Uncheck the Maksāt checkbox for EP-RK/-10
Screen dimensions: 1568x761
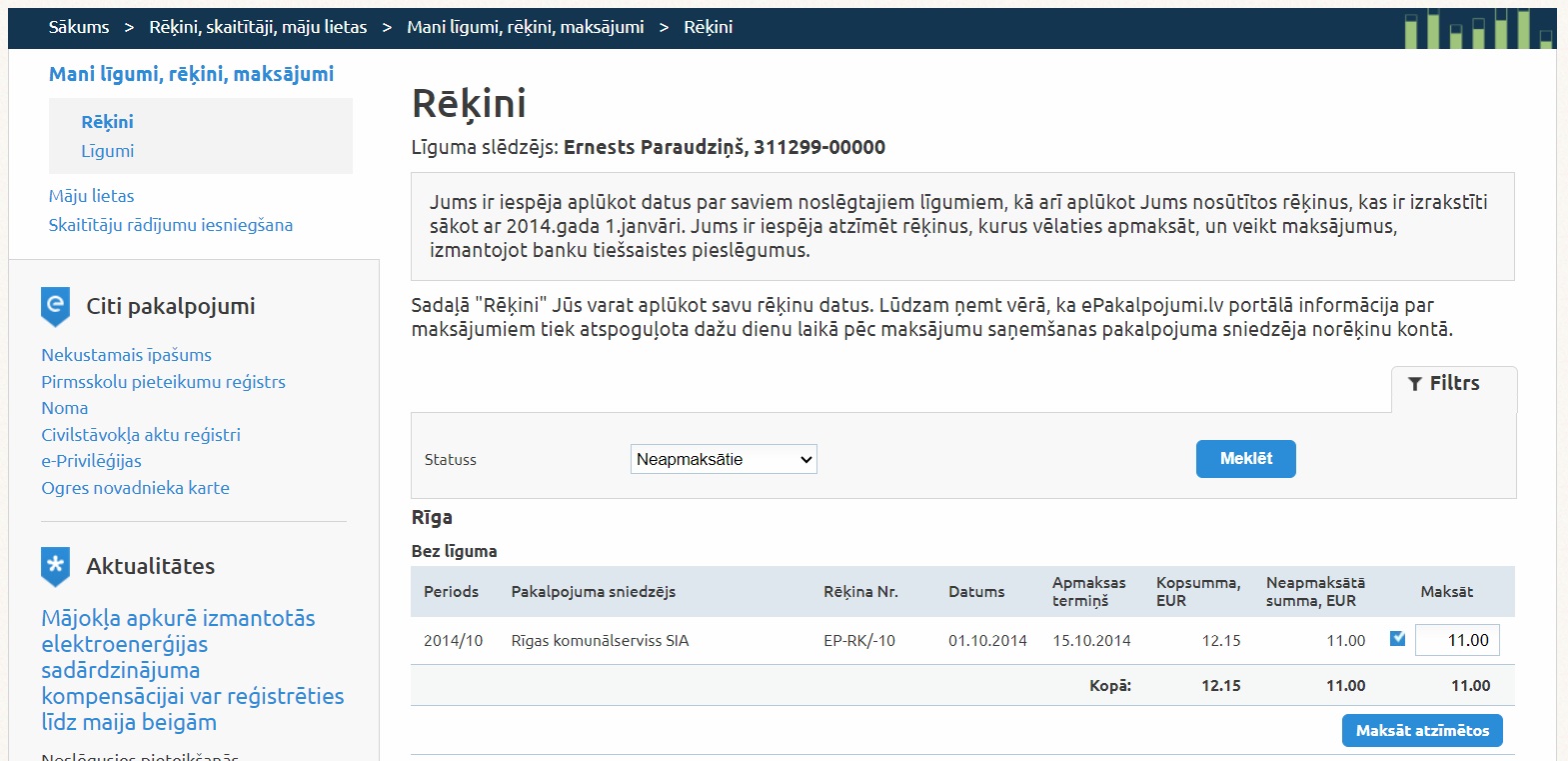coord(1397,639)
